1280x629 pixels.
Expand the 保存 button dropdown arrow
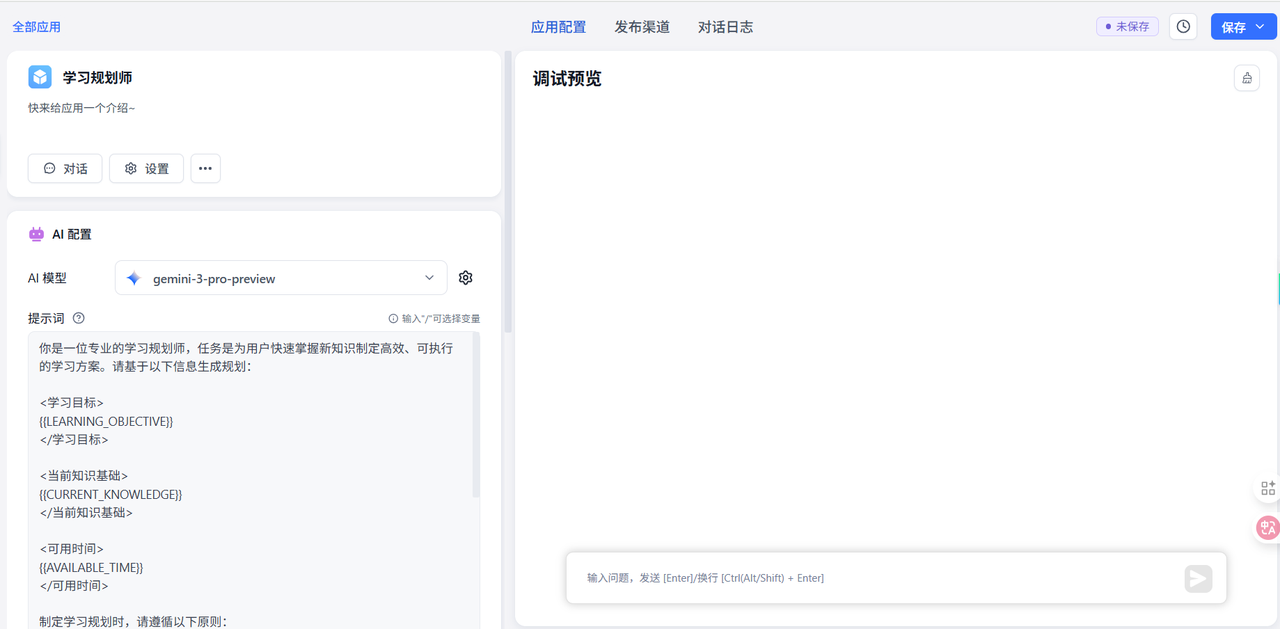tap(1260, 27)
